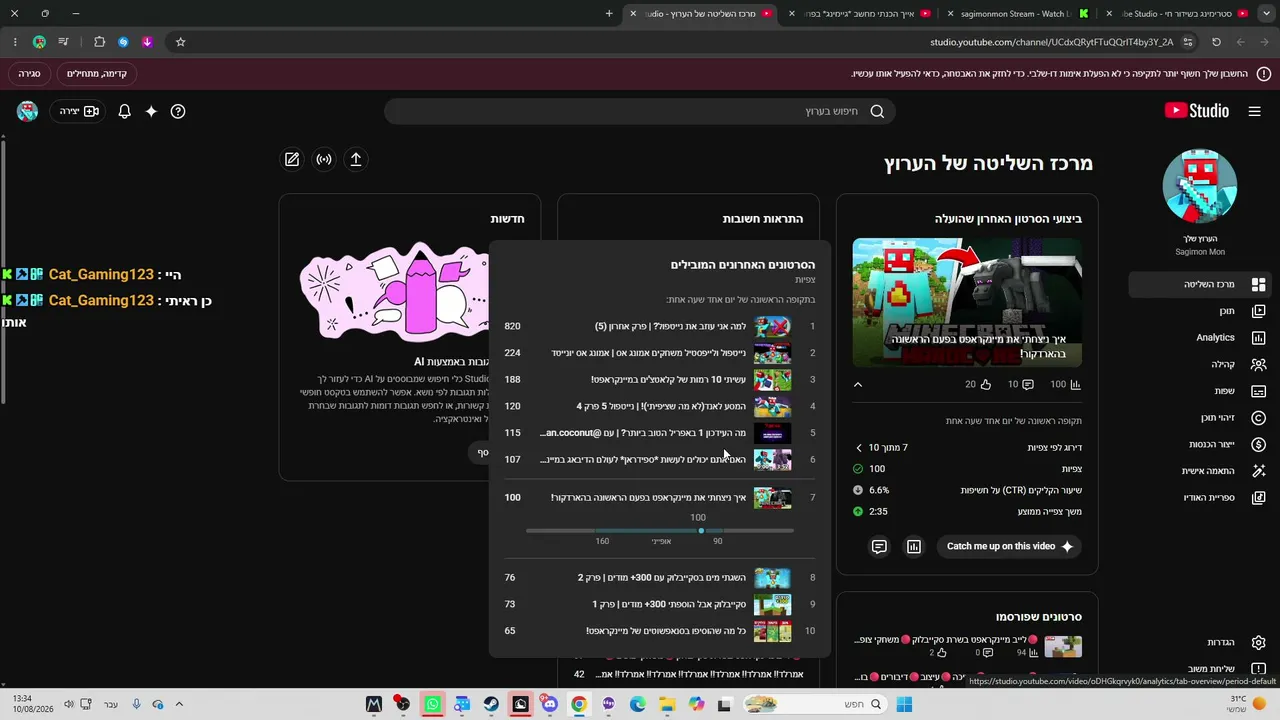Click the create post pencil icon
The width and height of the screenshot is (1280, 720).
coord(292,159)
